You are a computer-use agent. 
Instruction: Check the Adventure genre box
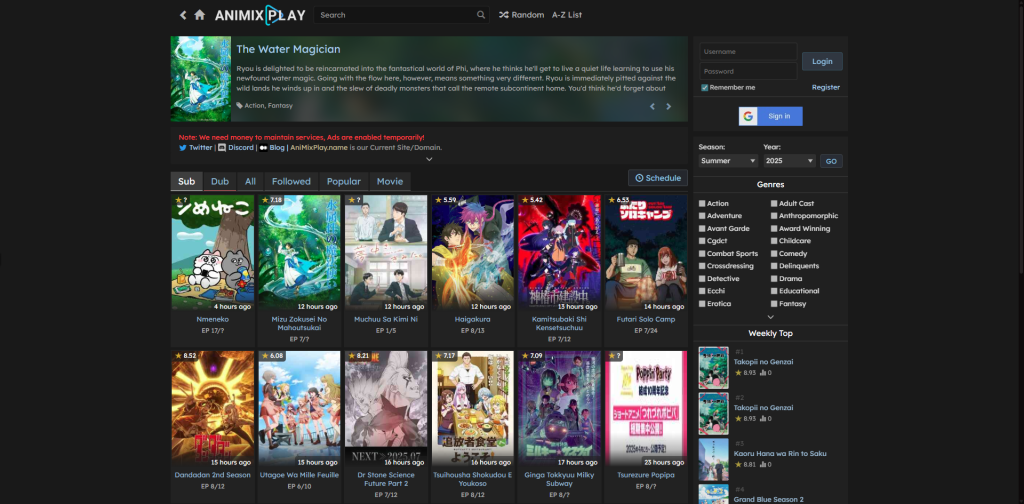702,216
